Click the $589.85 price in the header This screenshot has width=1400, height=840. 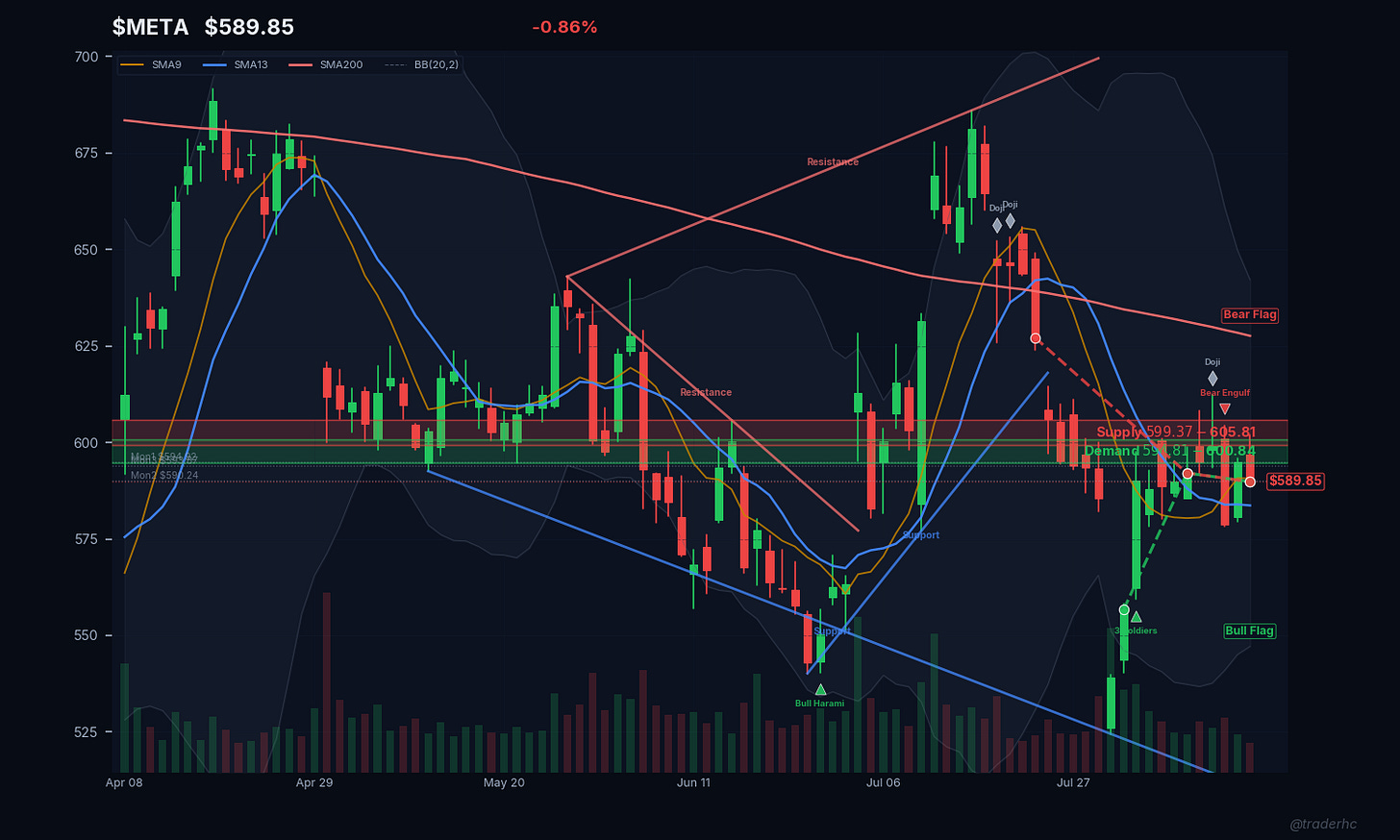[249, 27]
